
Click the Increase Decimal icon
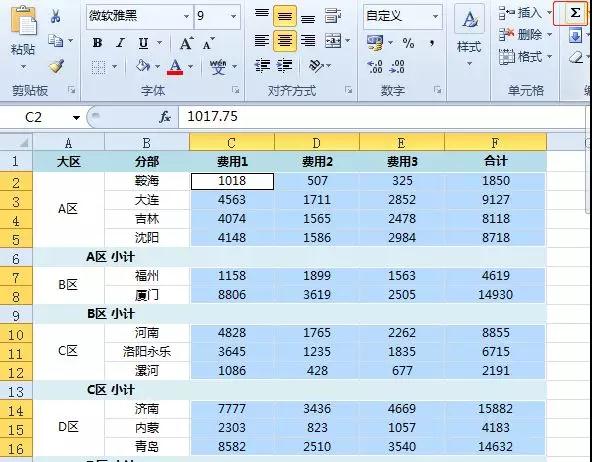point(375,67)
